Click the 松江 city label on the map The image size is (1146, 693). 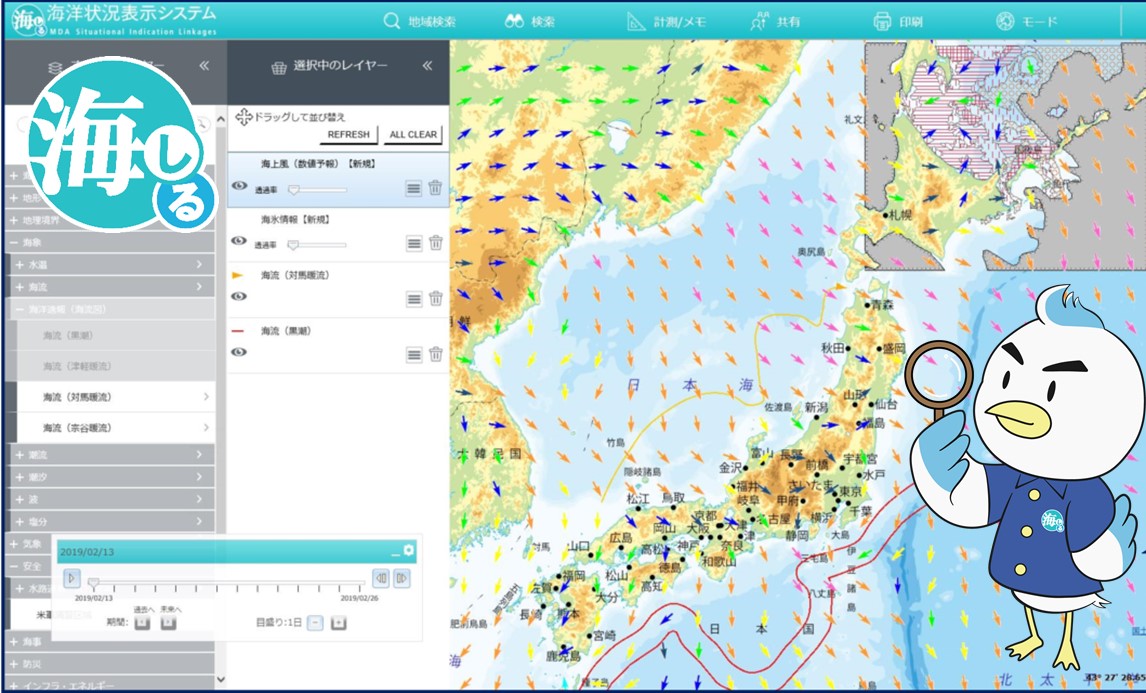coord(639,499)
